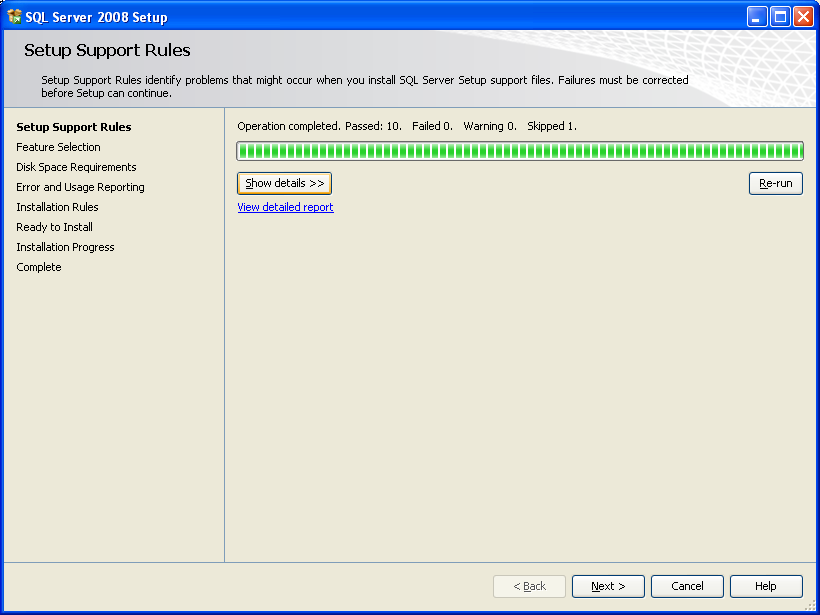Select Disk Space Requirements step
This screenshot has height=615, width=820.
76,167
